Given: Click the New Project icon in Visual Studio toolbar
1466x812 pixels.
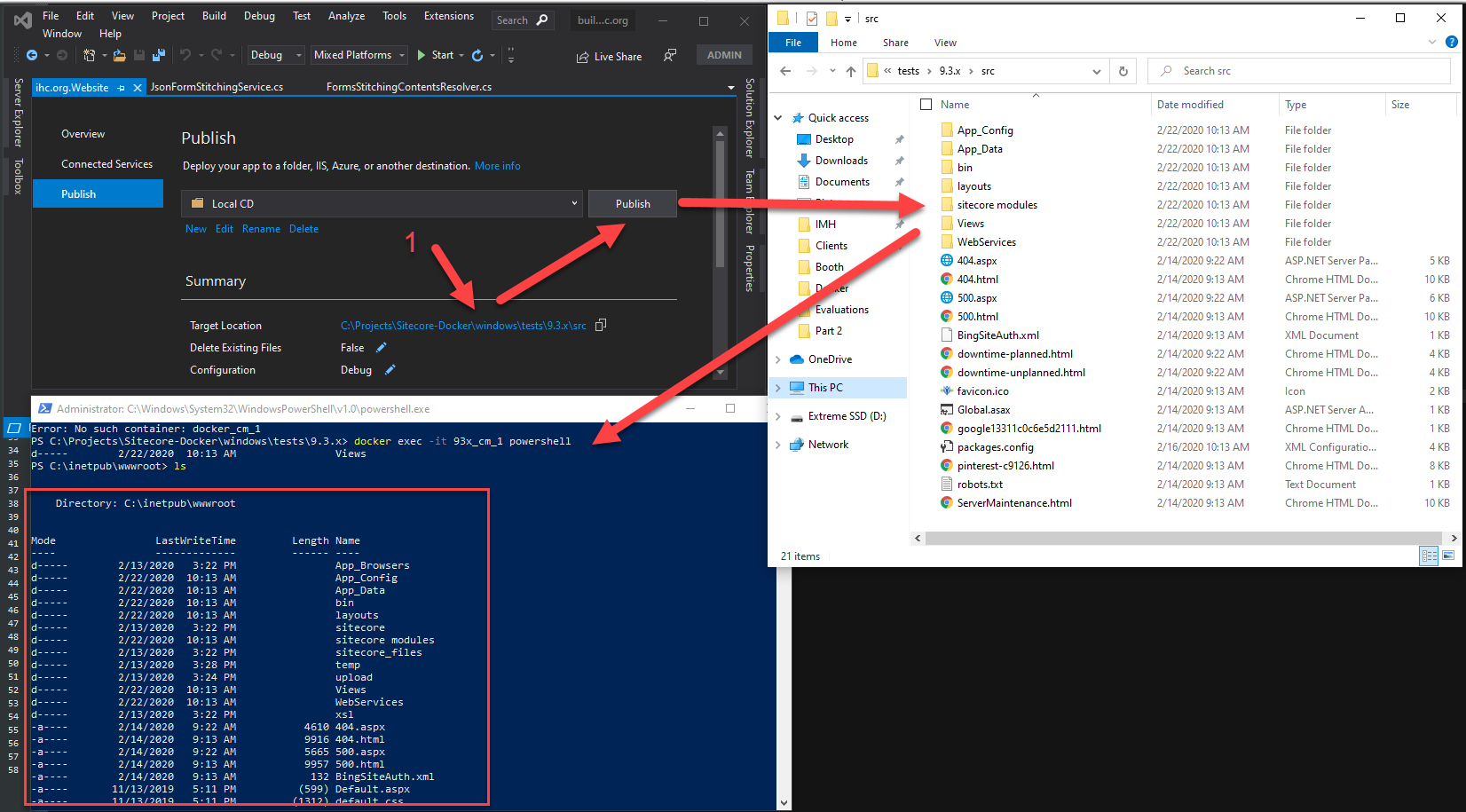Looking at the screenshot, I should pyautogui.click(x=89, y=55).
